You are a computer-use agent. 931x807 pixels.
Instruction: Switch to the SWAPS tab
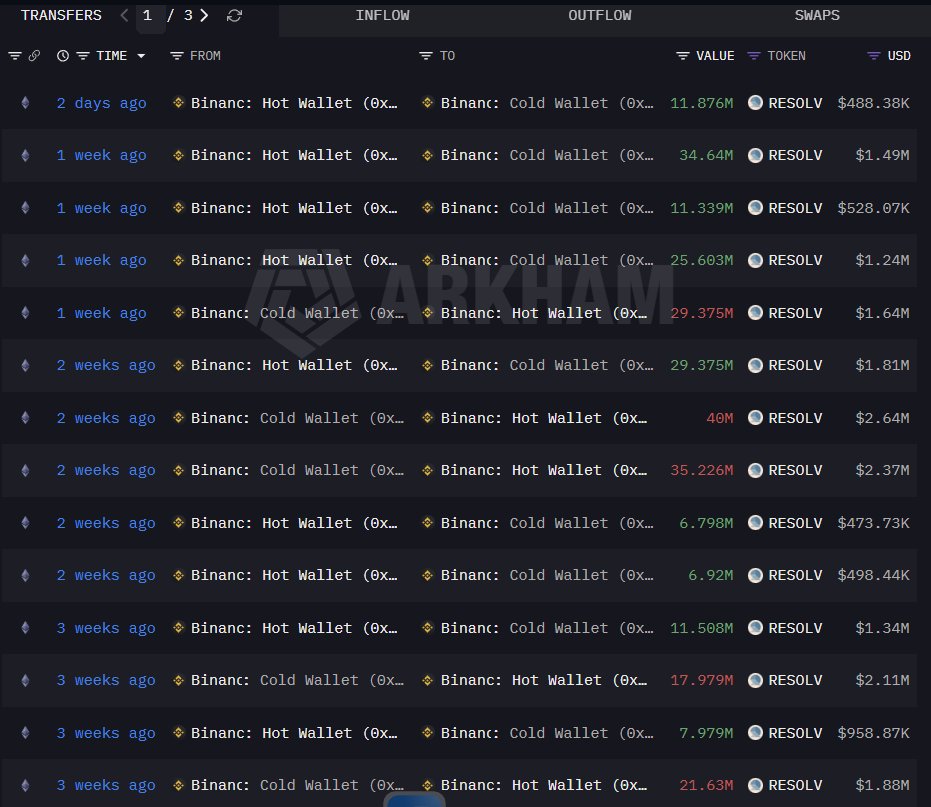(817, 15)
